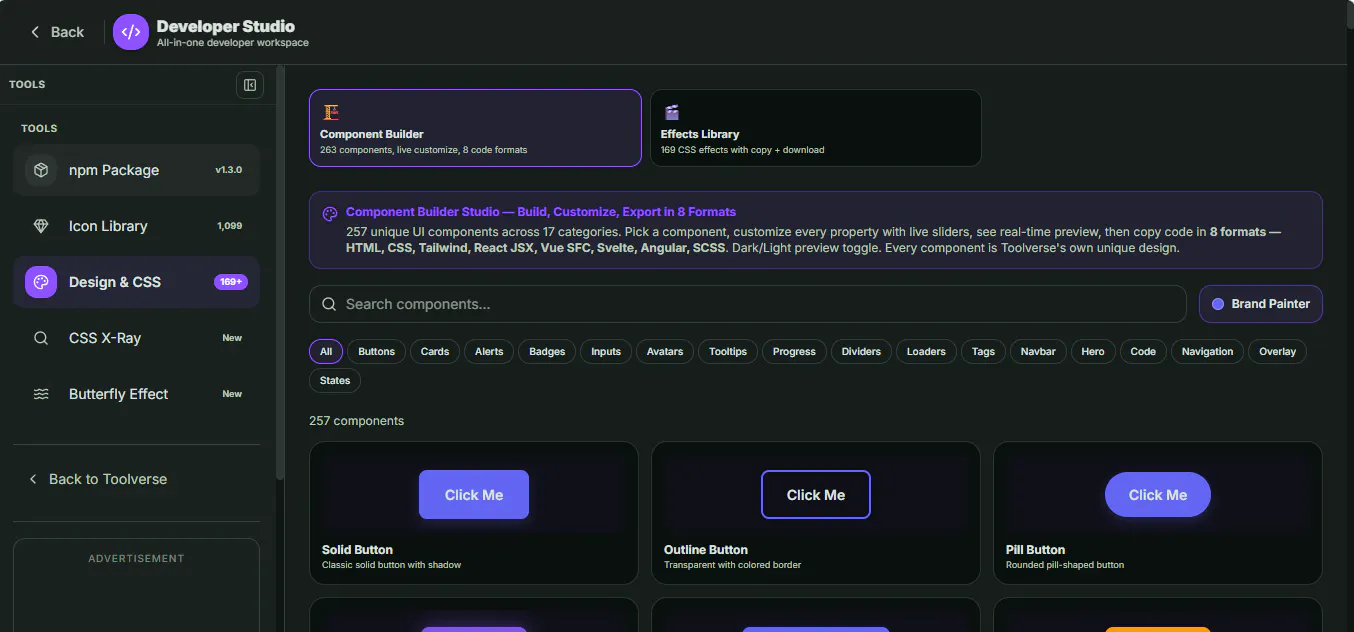
Task: Filter components by Badges
Action: click(547, 352)
